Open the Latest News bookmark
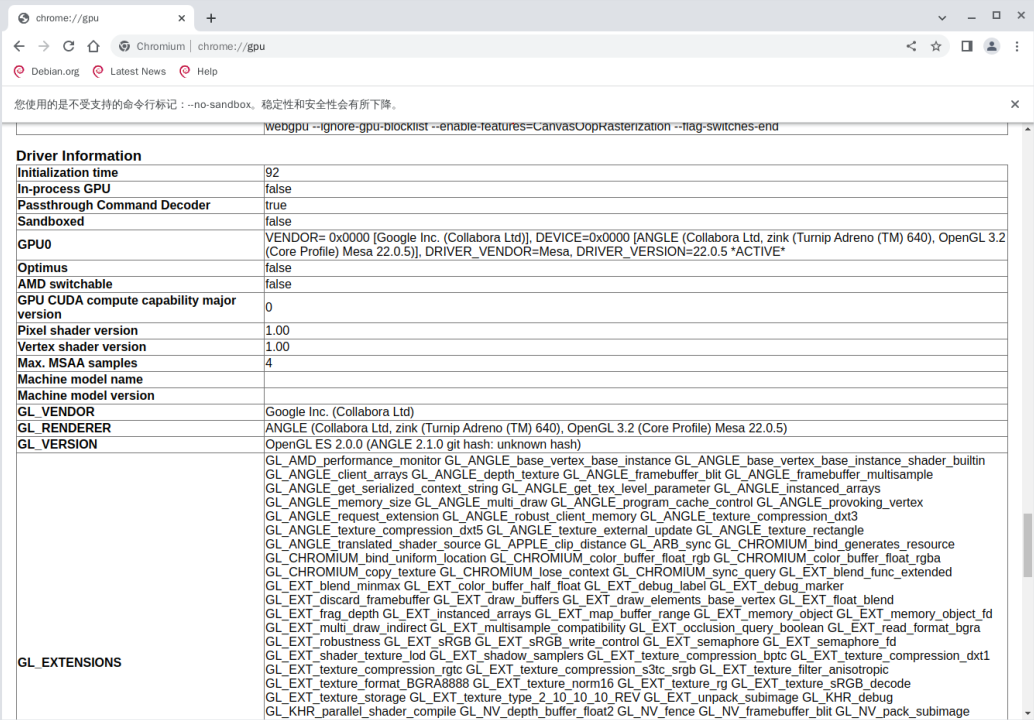This screenshot has width=1034, height=720. coord(129,72)
